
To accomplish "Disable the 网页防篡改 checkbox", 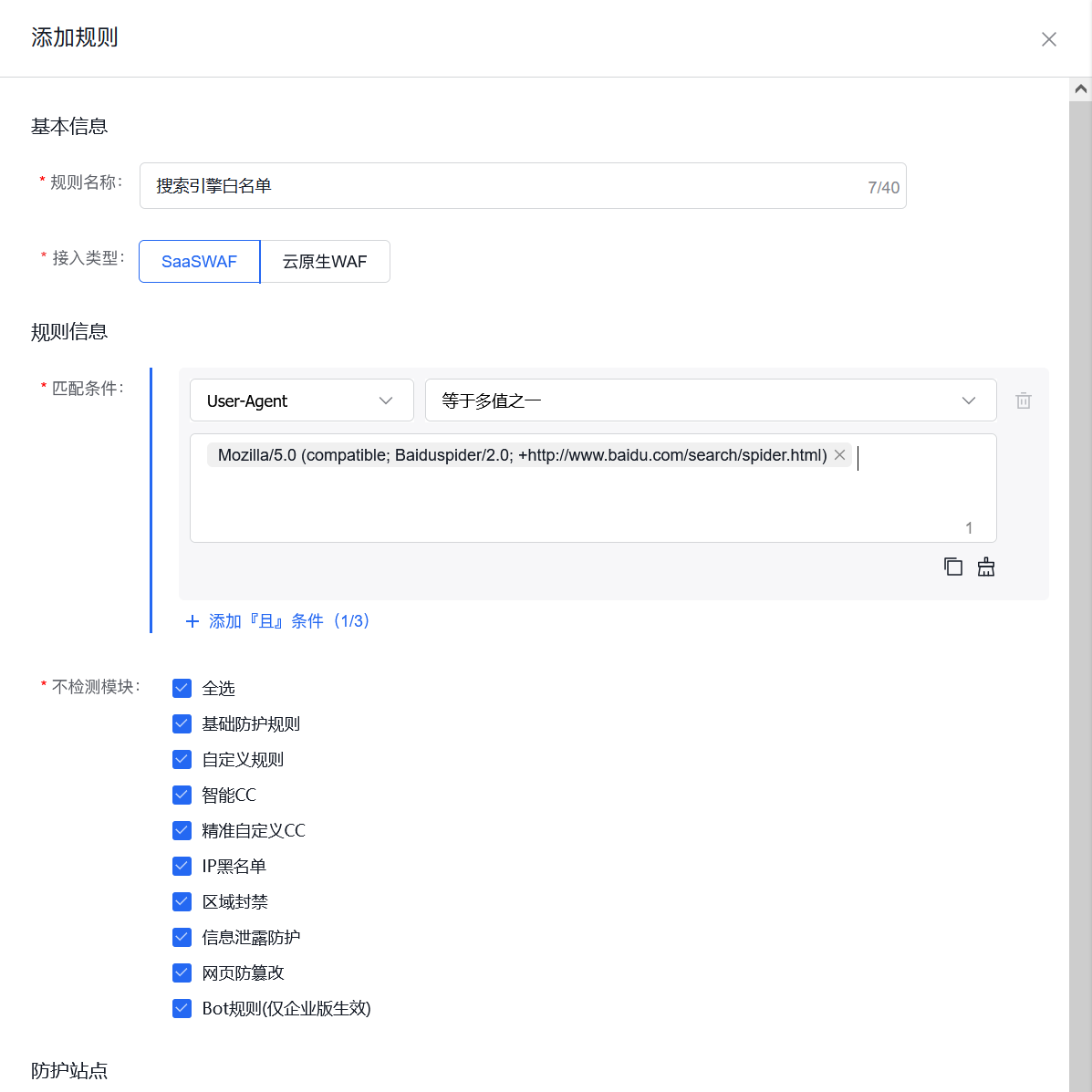I will (x=182, y=972).
